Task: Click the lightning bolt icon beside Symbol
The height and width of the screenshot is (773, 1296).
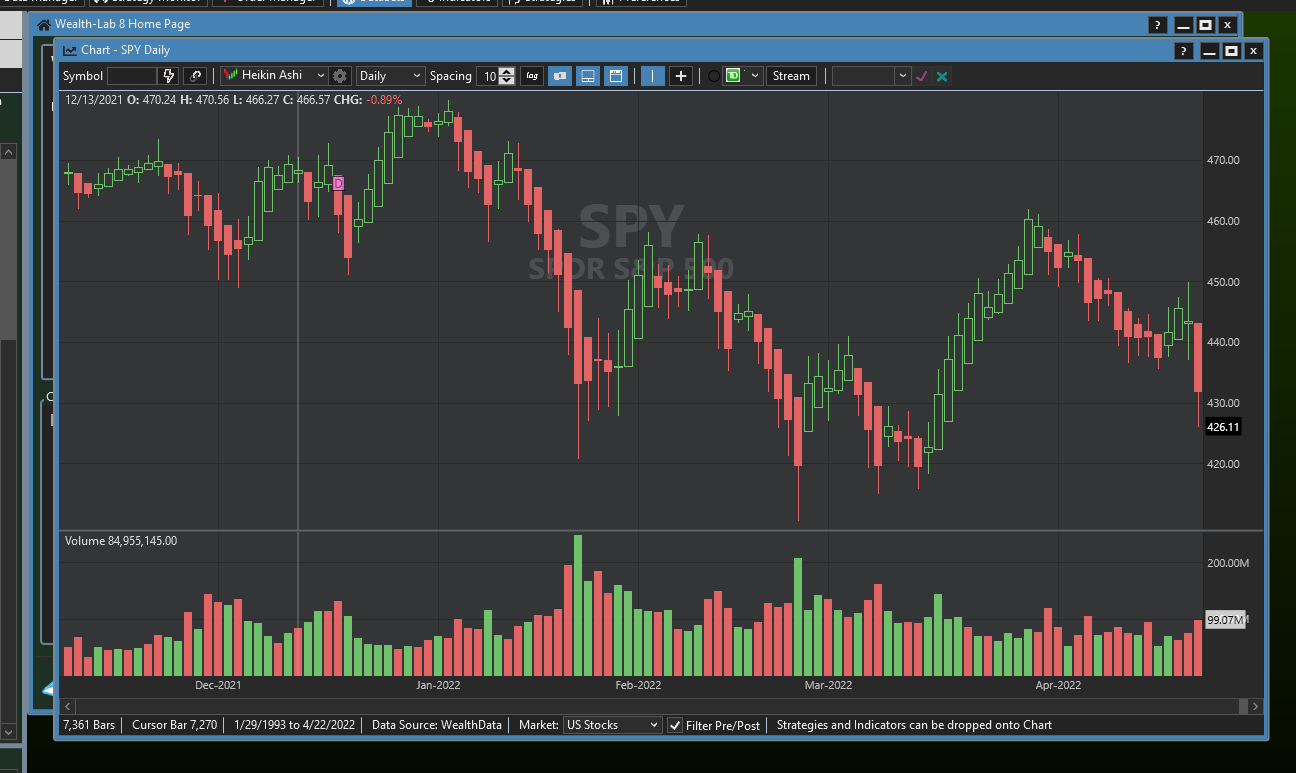Action: click(x=169, y=76)
